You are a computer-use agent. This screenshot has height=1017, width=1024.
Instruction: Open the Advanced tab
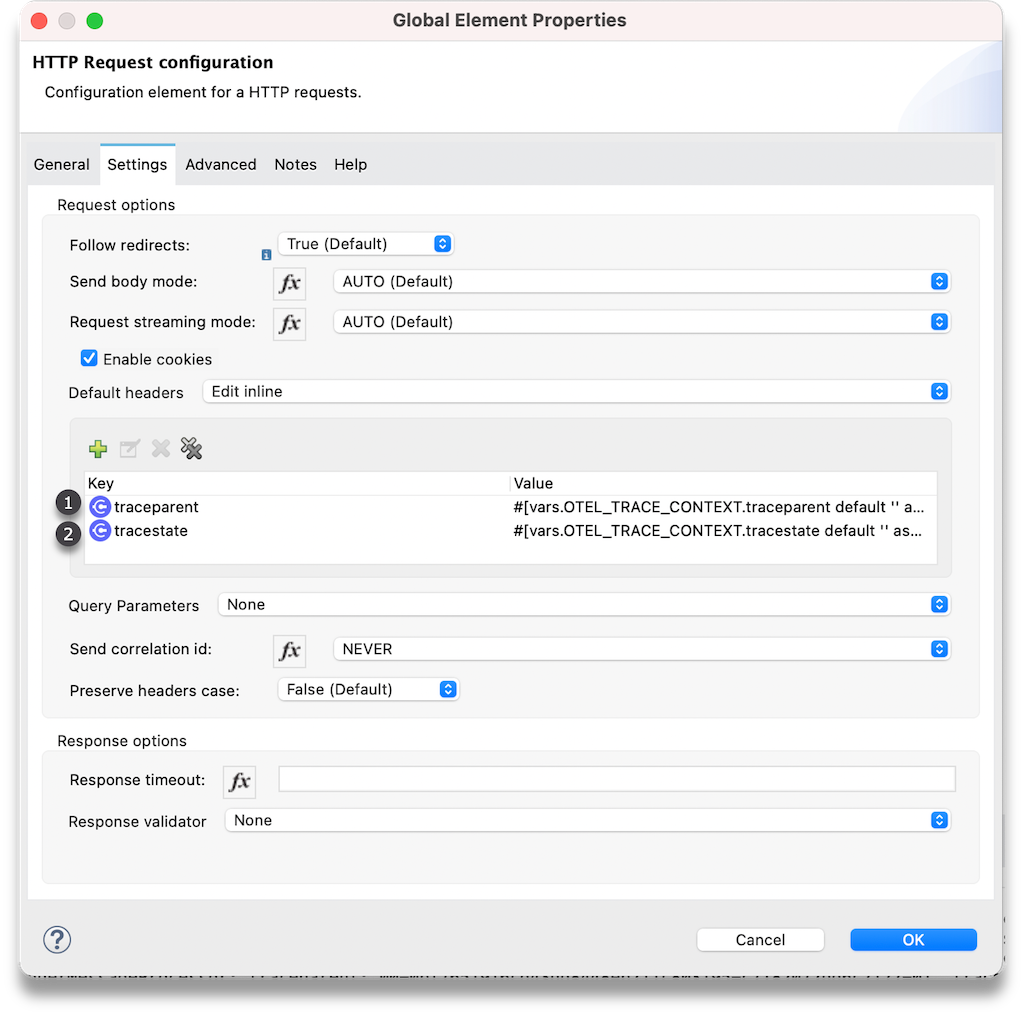point(220,165)
